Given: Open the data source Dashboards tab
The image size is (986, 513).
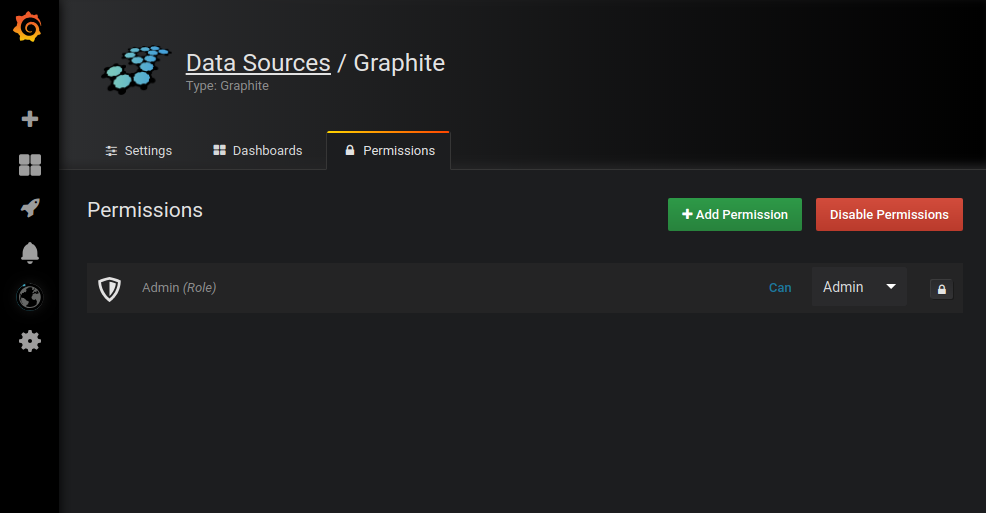Looking at the screenshot, I should 257,151.
